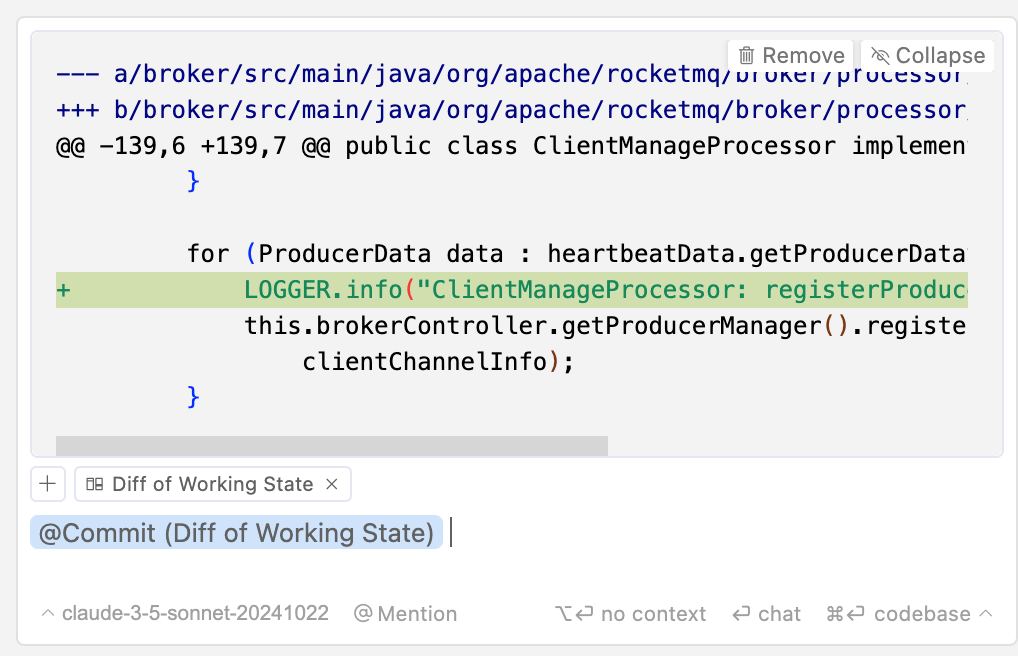Send using the codebase option
1018x656 pixels.
(899, 614)
